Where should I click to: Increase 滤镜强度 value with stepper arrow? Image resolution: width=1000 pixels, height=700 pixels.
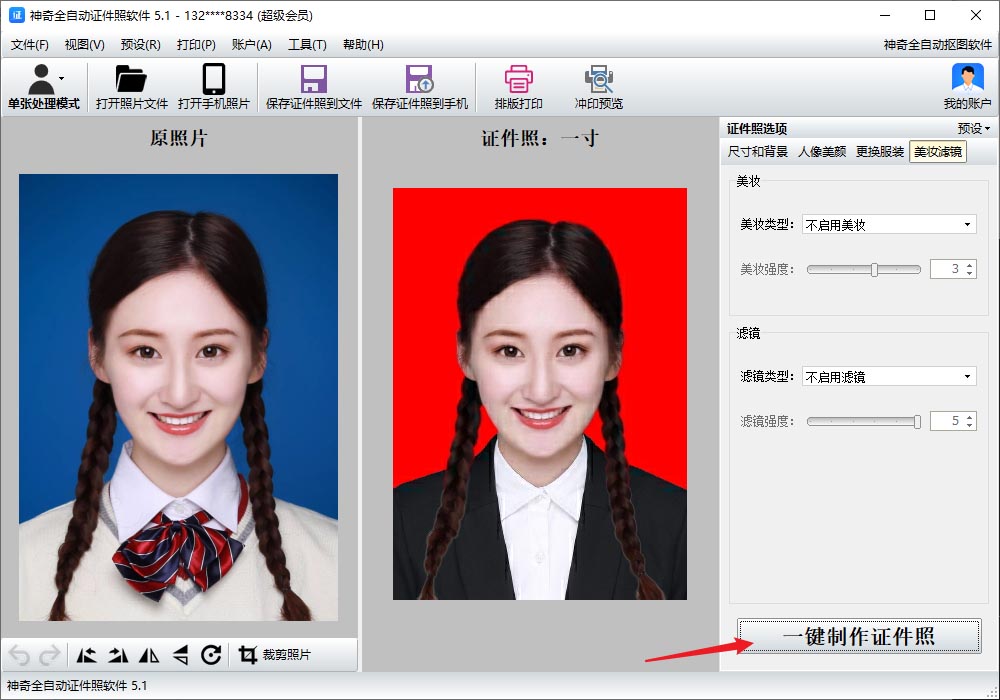[970, 416]
